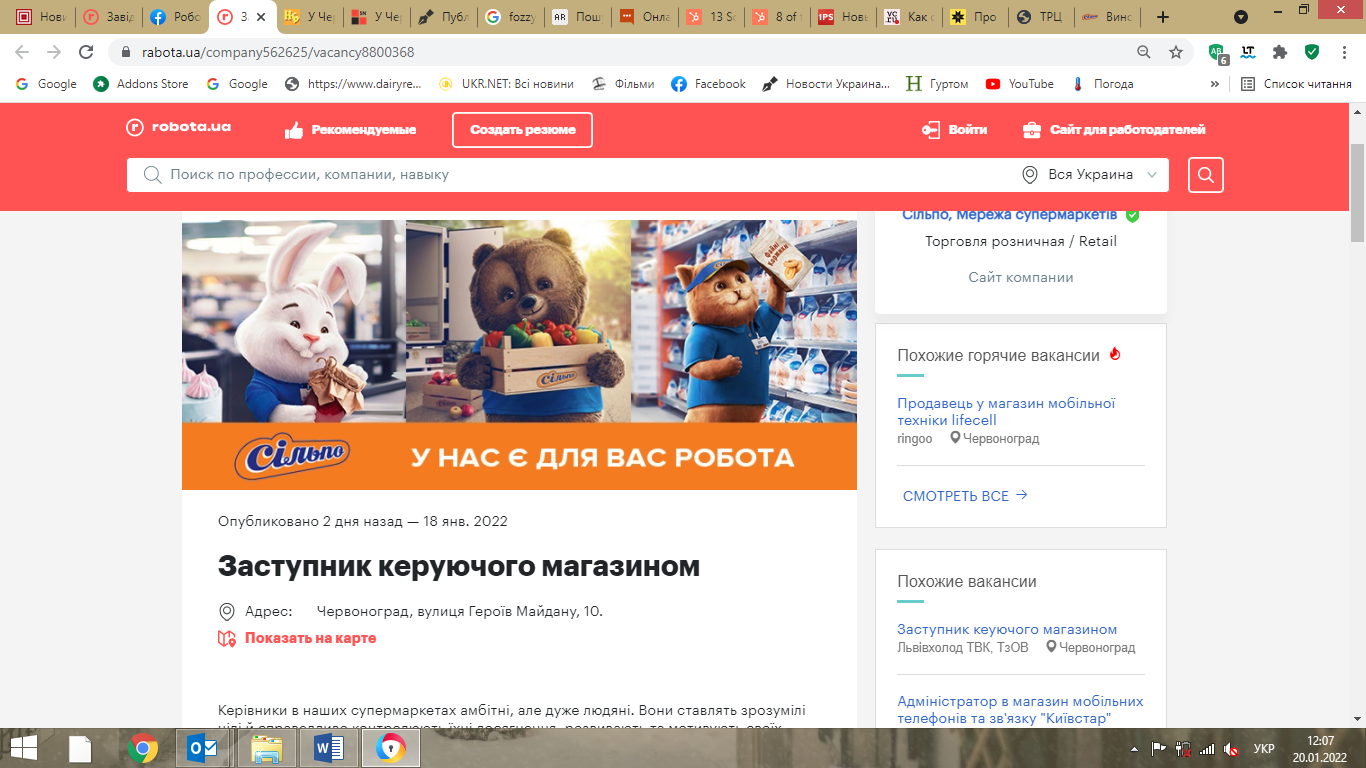The width and height of the screenshot is (1366, 768).
Task: Reload the page
Action: pyautogui.click(x=86, y=52)
